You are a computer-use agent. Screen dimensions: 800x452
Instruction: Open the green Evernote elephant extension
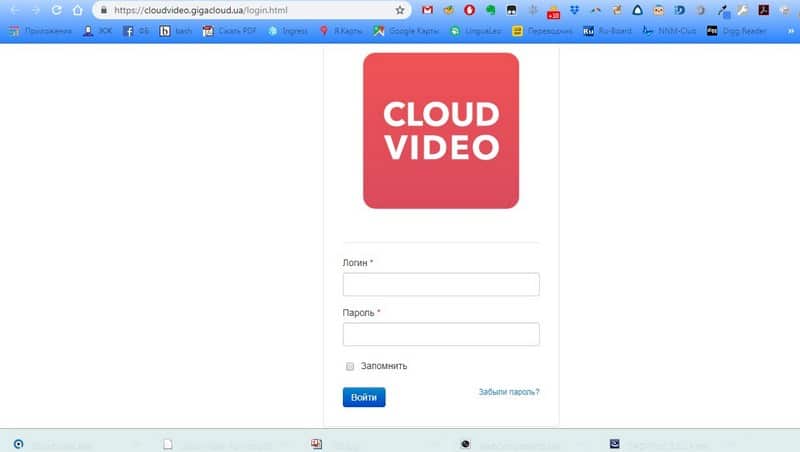click(490, 10)
